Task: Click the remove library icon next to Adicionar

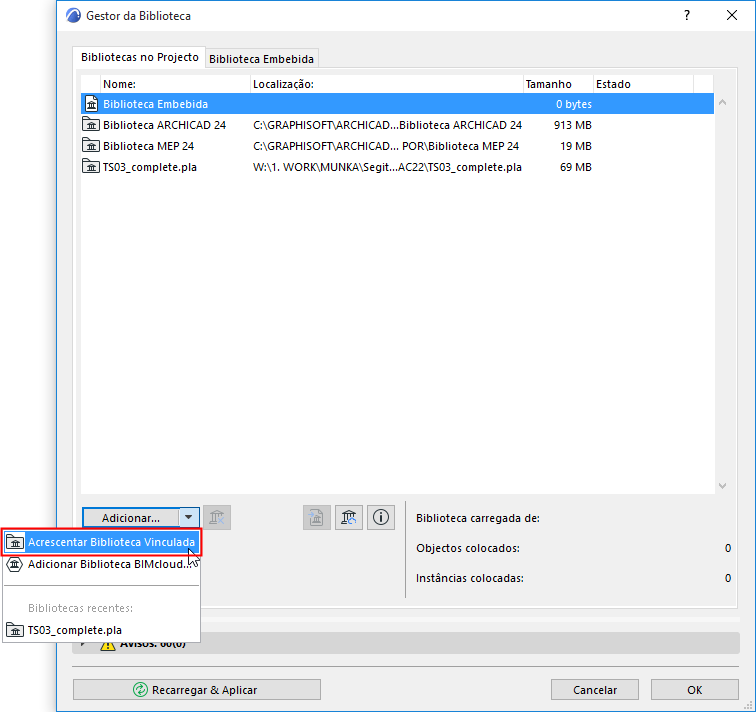Action: (x=217, y=518)
